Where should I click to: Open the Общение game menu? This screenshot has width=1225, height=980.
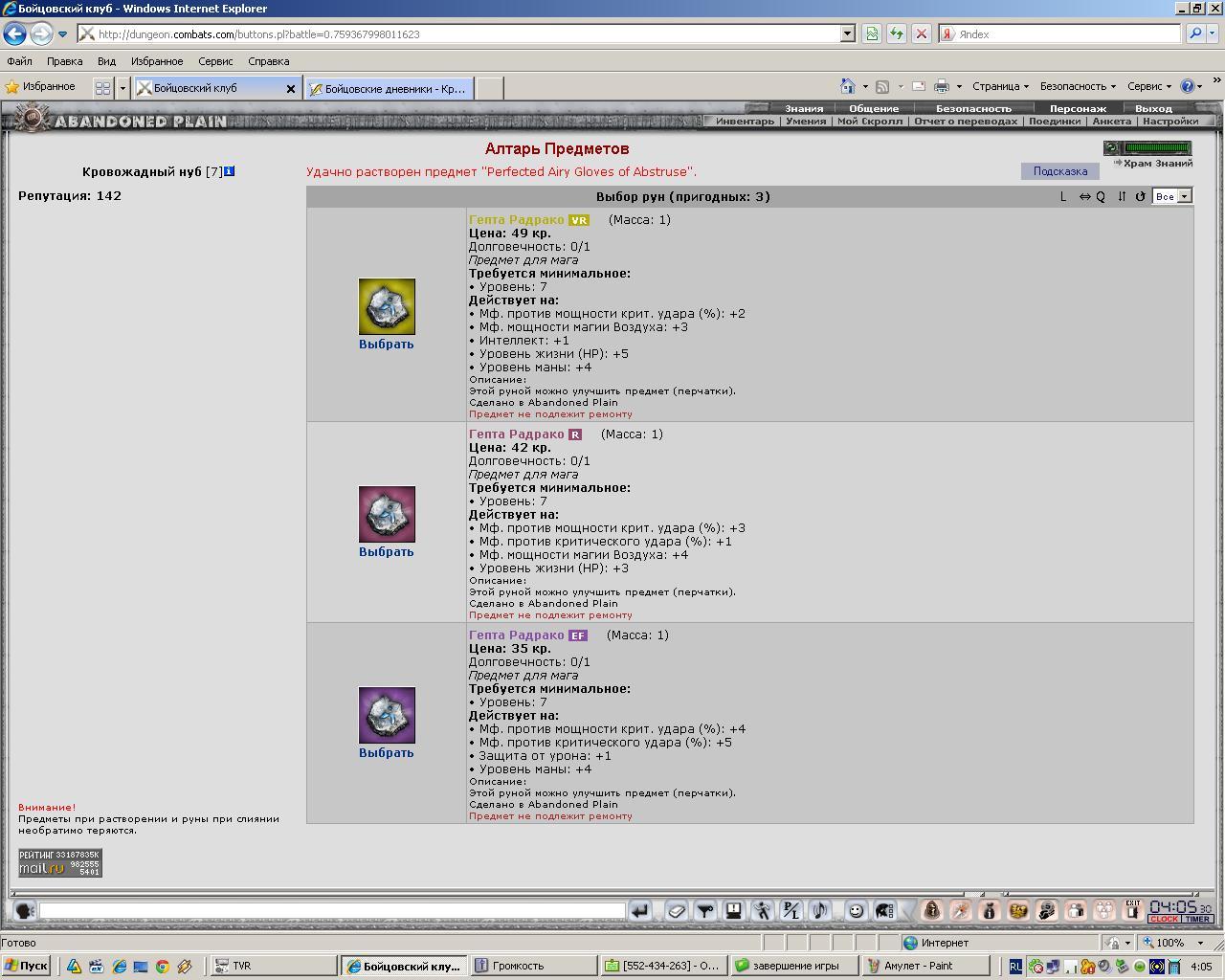point(874,108)
